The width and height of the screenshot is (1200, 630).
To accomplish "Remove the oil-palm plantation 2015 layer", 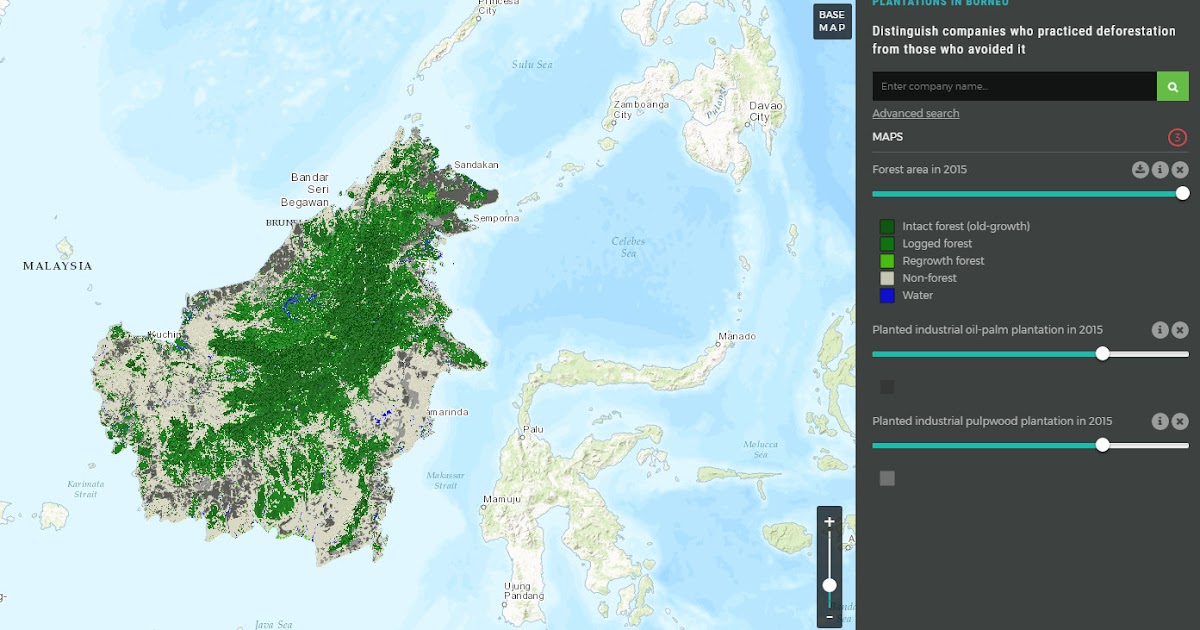I will pyautogui.click(x=1179, y=329).
